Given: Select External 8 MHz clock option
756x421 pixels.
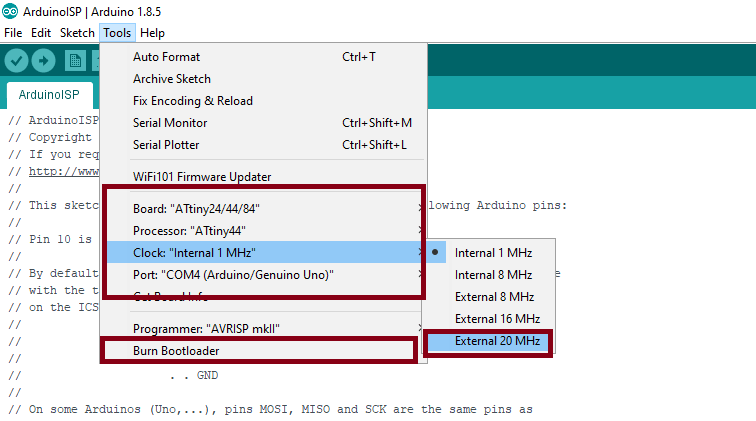Looking at the screenshot, I should click(x=491, y=297).
